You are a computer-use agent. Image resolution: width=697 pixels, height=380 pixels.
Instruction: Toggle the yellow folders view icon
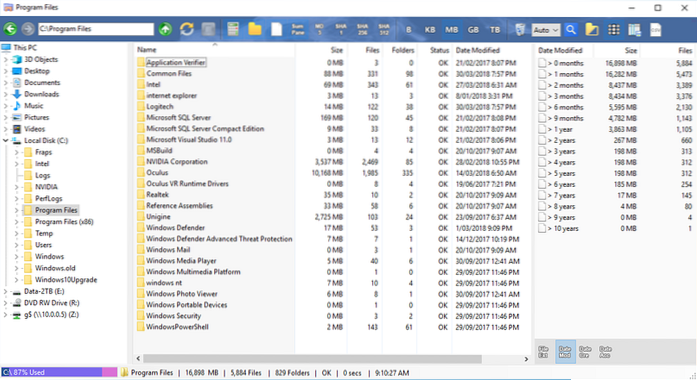pyautogui.click(x=255, y=29)
